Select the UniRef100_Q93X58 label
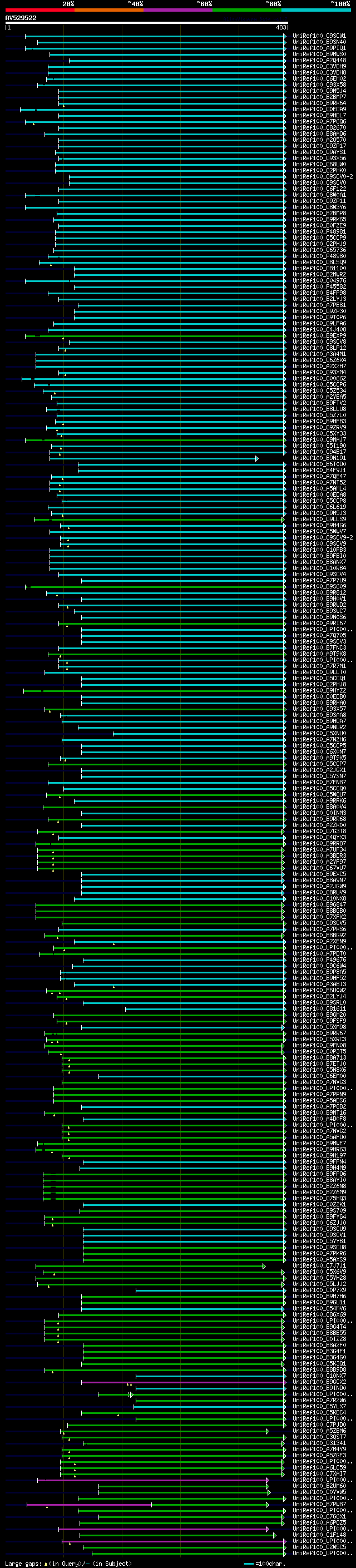Image resolution: width=356 pixels, height=1568 pixels. (319, 85)
